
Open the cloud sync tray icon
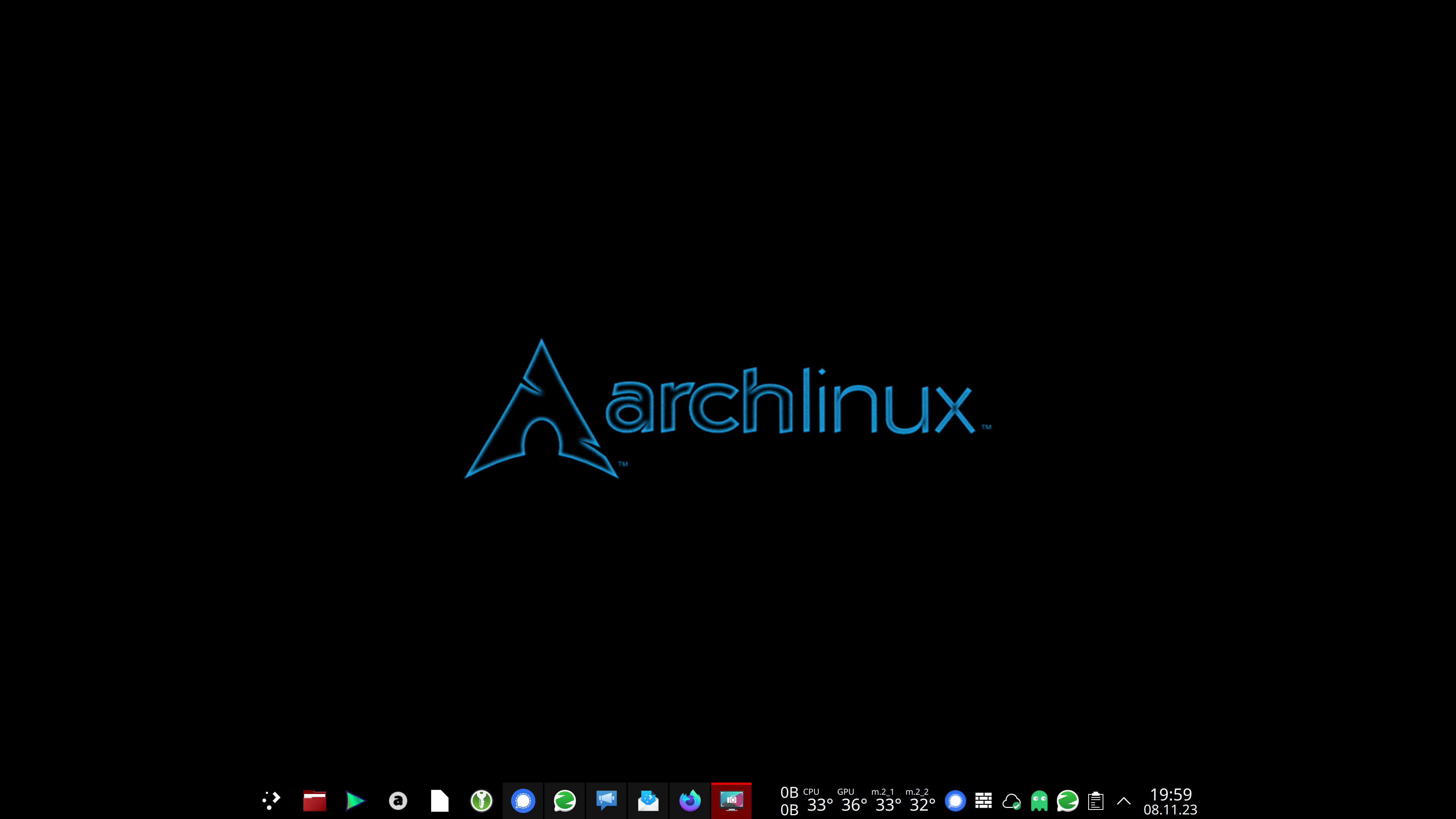(x=1011, y=800)
